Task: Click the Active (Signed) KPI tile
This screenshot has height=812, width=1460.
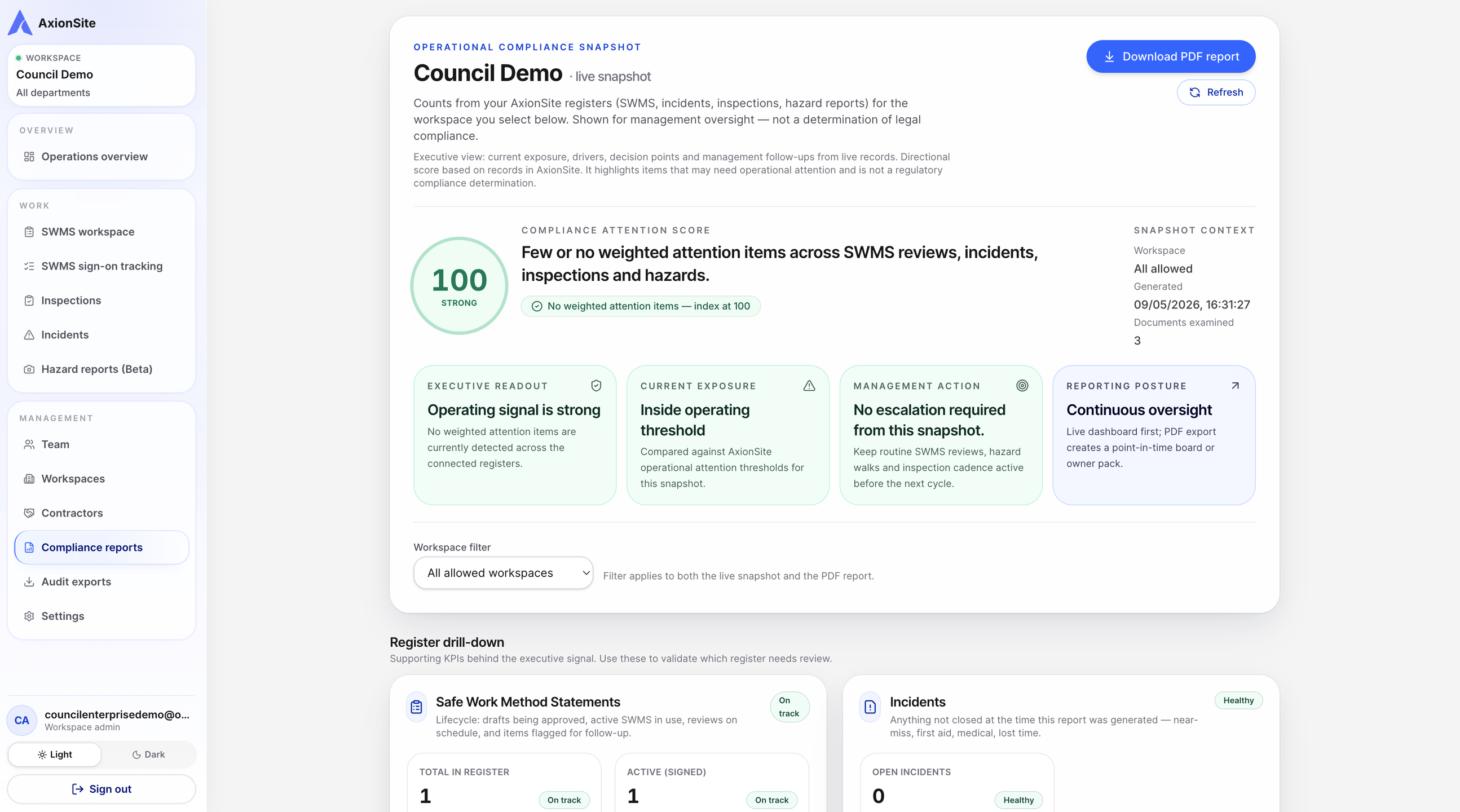Action: (x=711, y=783)
